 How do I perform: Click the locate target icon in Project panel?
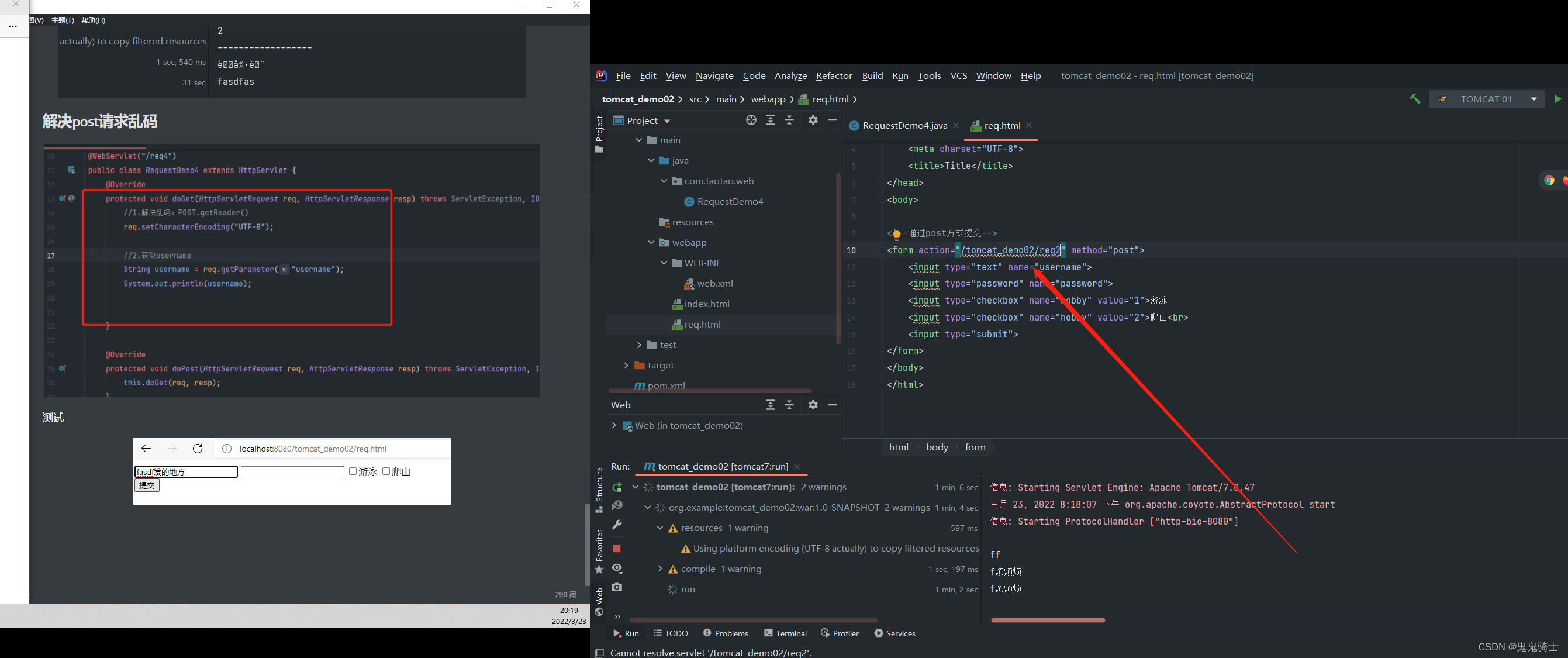click(x=751, y=120)
